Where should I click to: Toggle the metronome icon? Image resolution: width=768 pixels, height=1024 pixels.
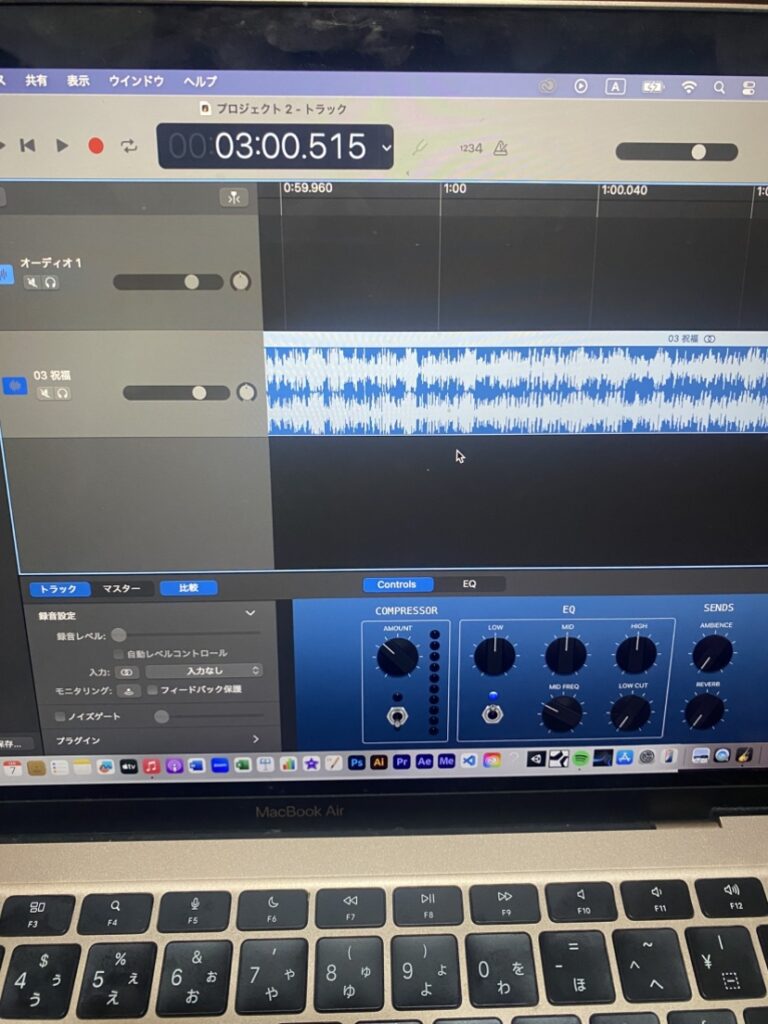(x=500, y=148)
